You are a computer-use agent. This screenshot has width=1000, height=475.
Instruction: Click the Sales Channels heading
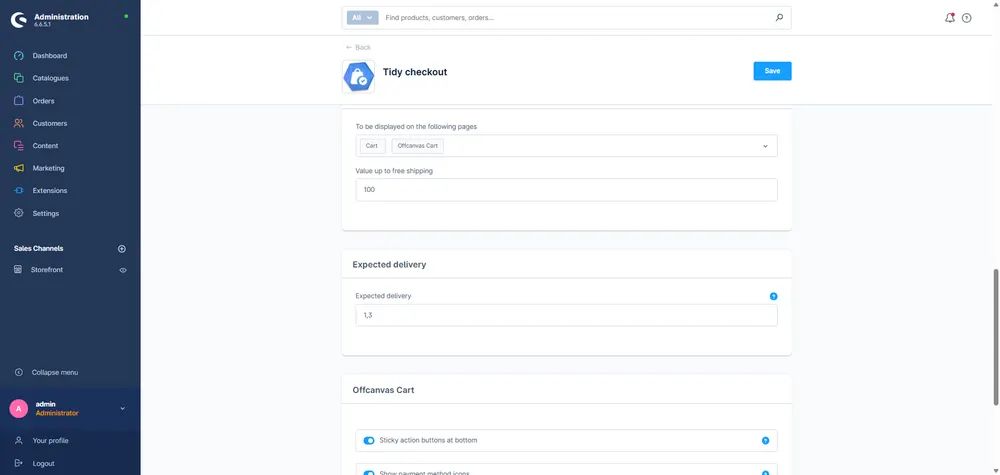coord(38,249)
